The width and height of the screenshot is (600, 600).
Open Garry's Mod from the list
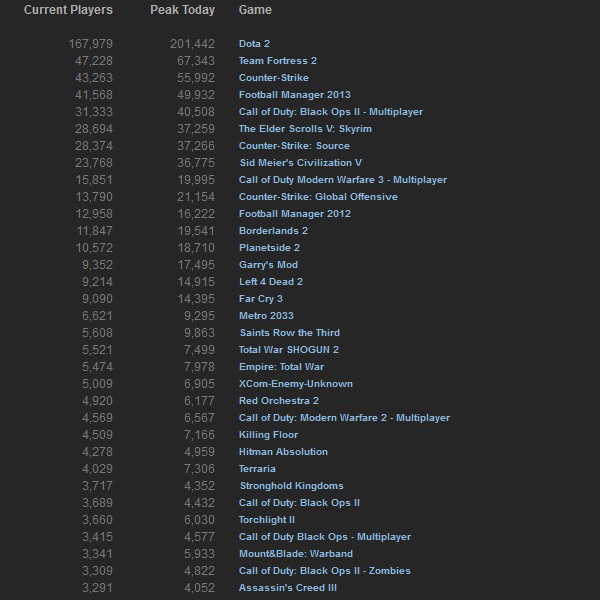[x=268, y=265]
